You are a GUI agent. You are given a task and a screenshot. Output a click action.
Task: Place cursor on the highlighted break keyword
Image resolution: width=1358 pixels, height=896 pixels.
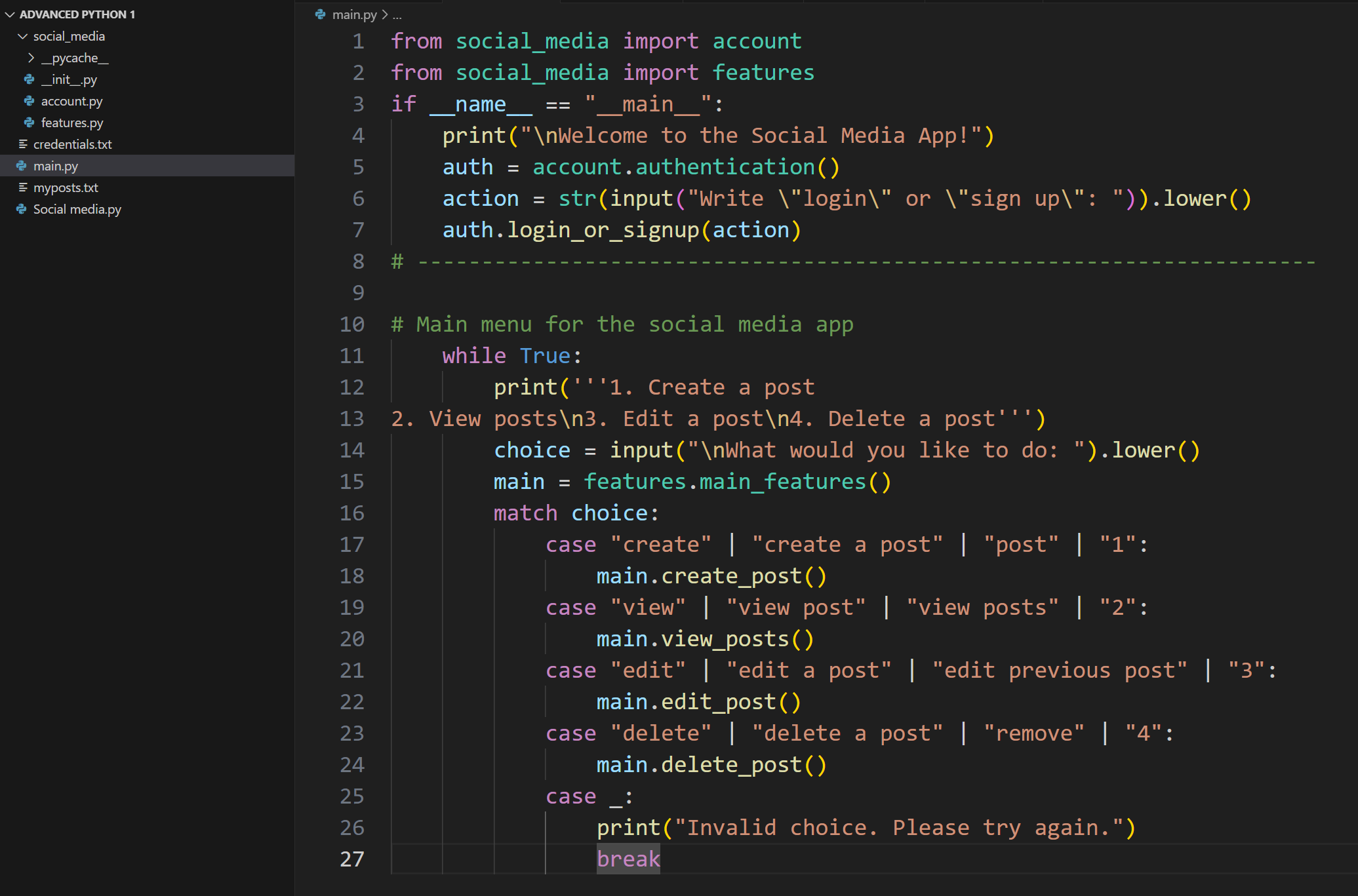click(628, 859)
